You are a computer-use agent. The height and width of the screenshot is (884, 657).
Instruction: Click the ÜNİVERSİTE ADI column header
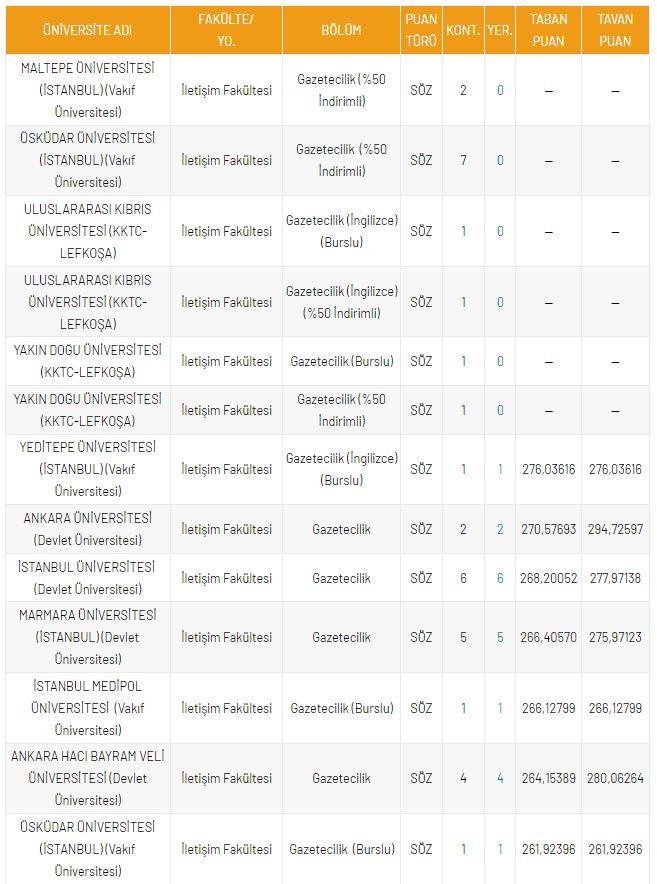point(88,30)
